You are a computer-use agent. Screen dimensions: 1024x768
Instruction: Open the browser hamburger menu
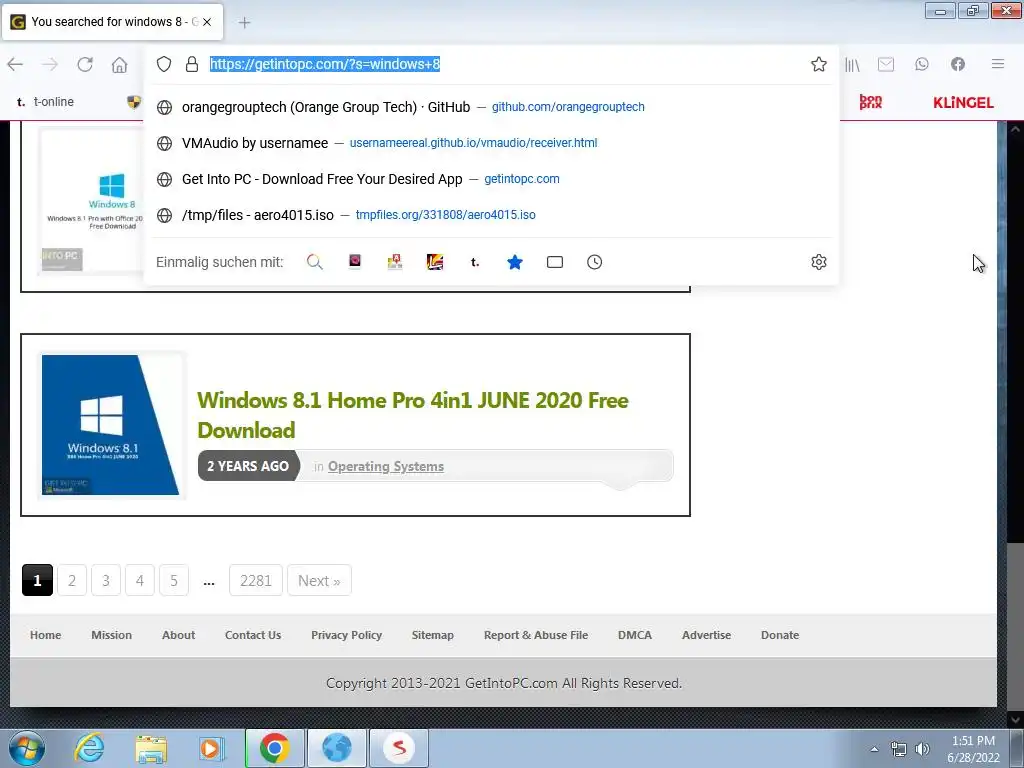coord(998,64)
